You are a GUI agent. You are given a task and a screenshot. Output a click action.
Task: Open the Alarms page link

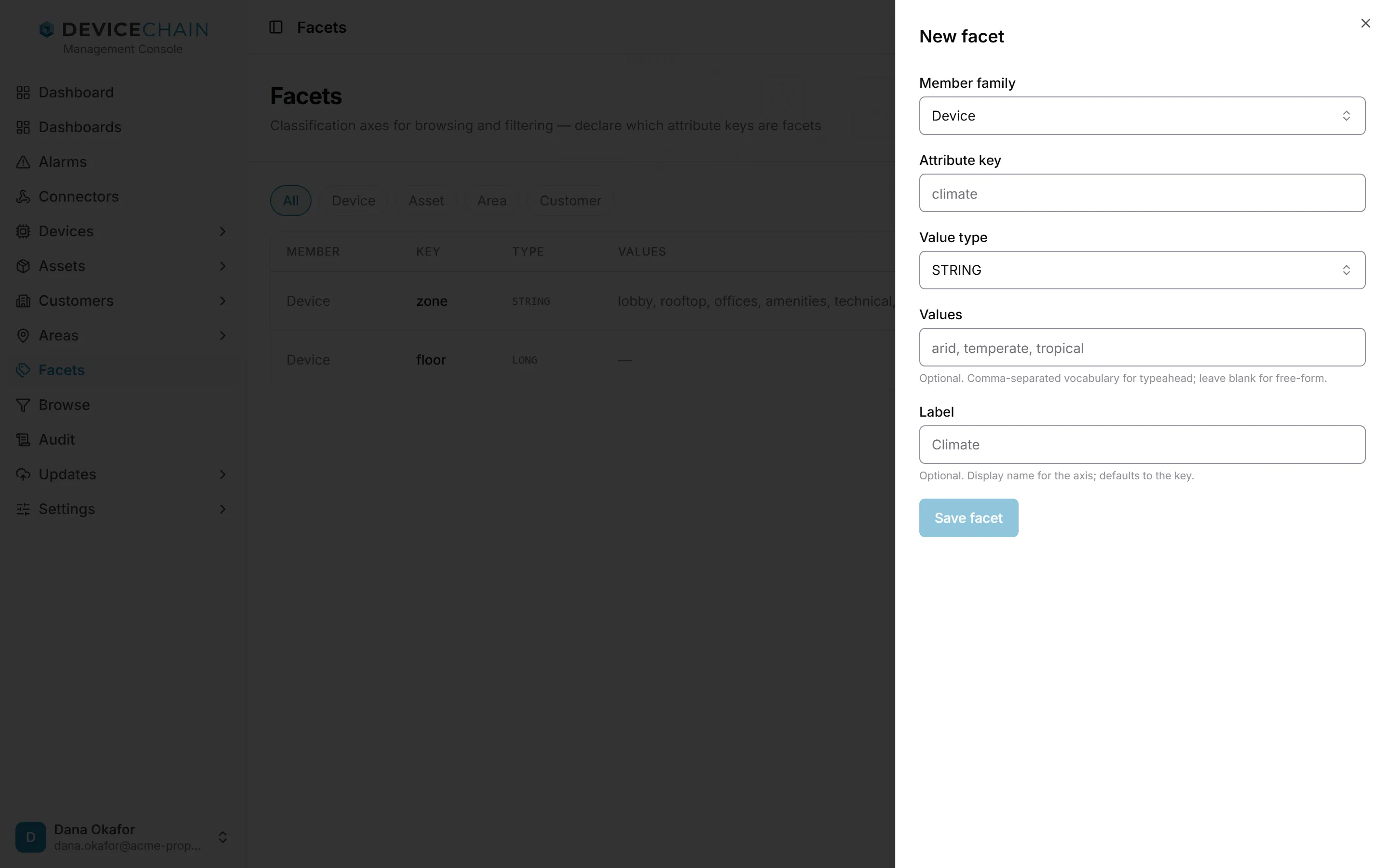coord(63,163)
